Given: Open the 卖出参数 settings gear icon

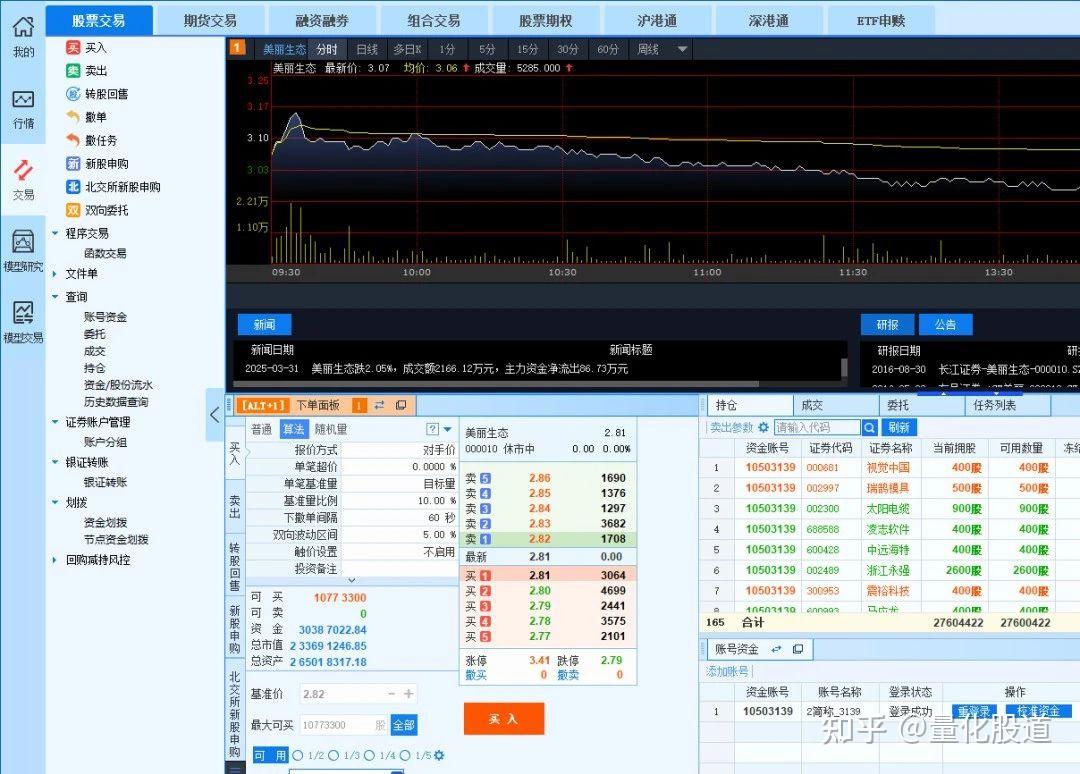Looking at the screenshot, I should [763, 427].
